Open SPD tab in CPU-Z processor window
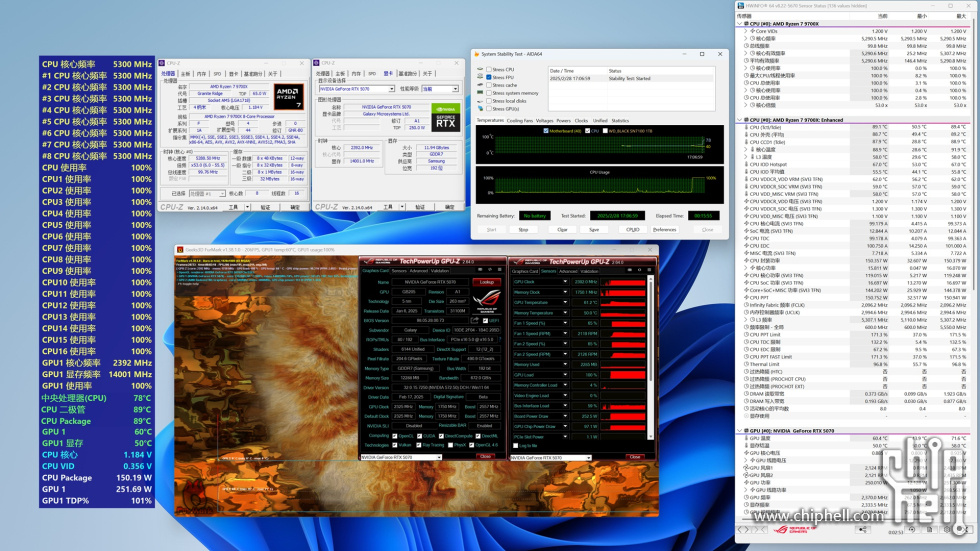 [217, 74]
